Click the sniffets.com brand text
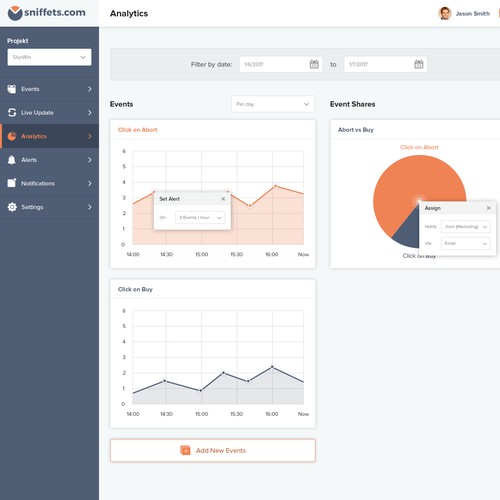 [55, 12]
